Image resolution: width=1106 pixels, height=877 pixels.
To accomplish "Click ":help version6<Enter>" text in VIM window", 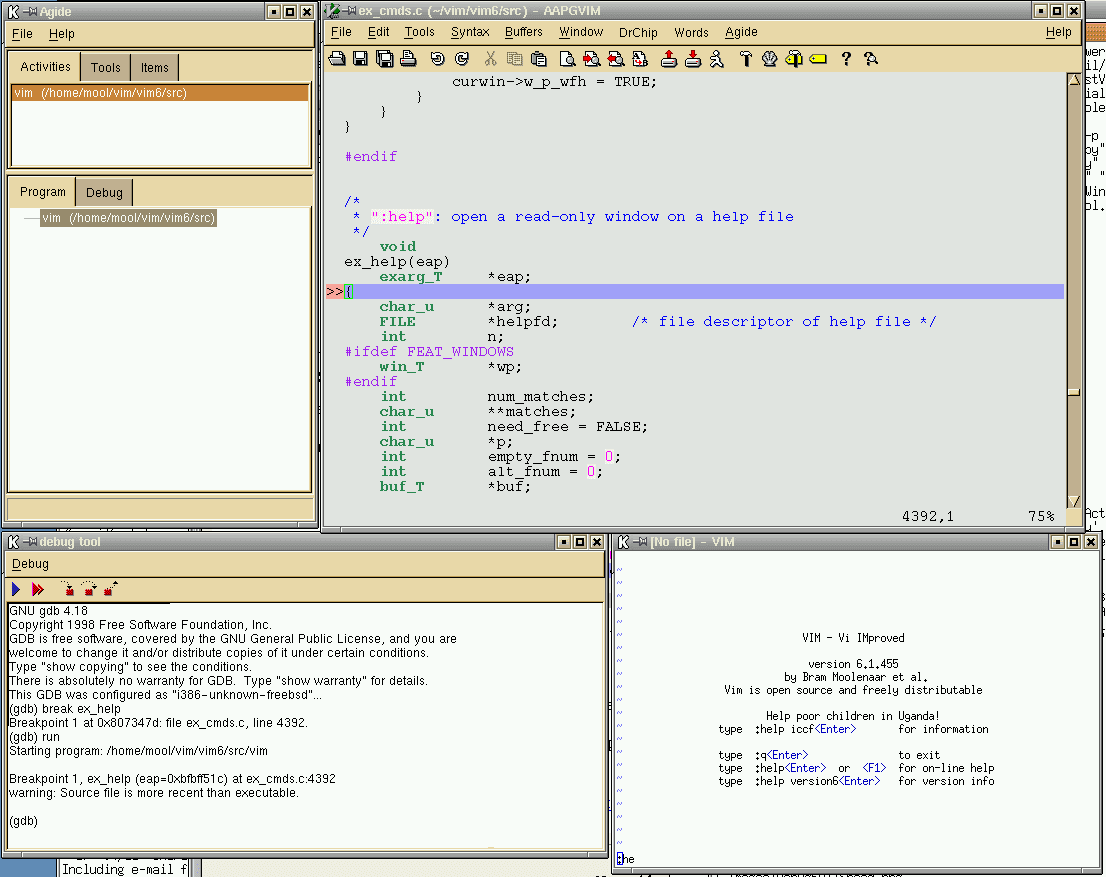I will [x=818, y=781].
